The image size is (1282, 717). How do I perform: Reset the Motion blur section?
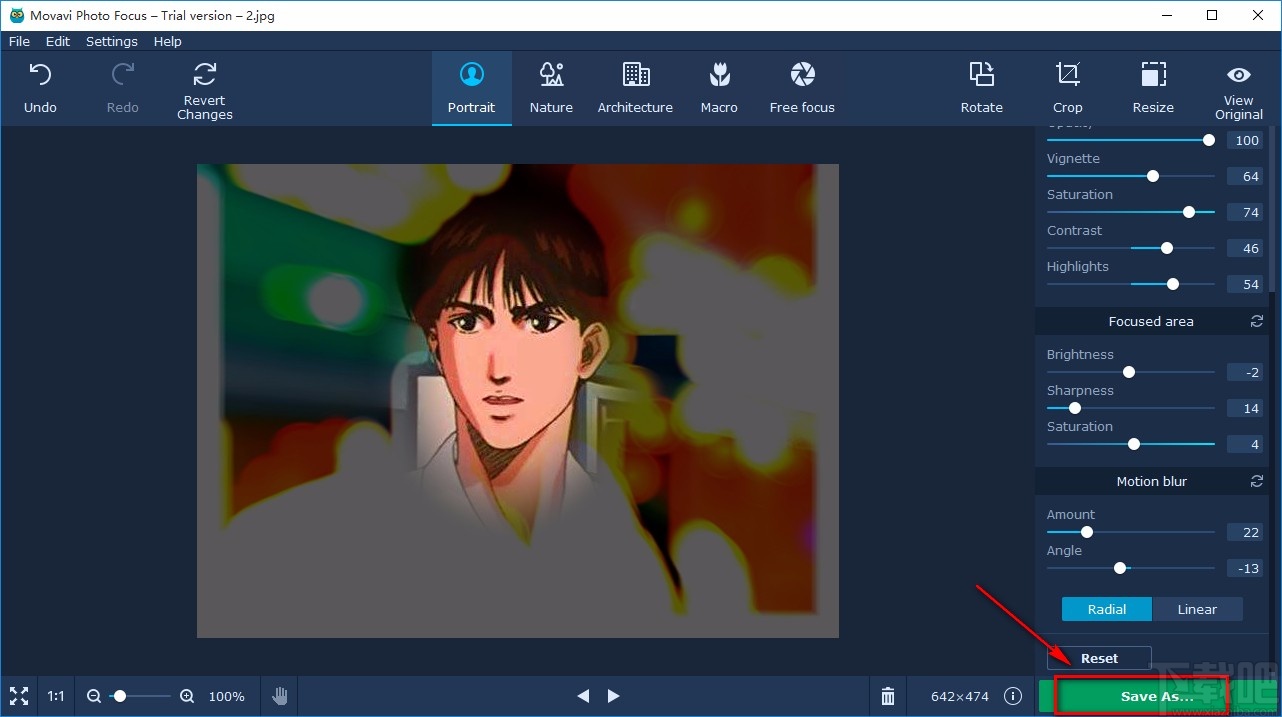click(1257, 481)
